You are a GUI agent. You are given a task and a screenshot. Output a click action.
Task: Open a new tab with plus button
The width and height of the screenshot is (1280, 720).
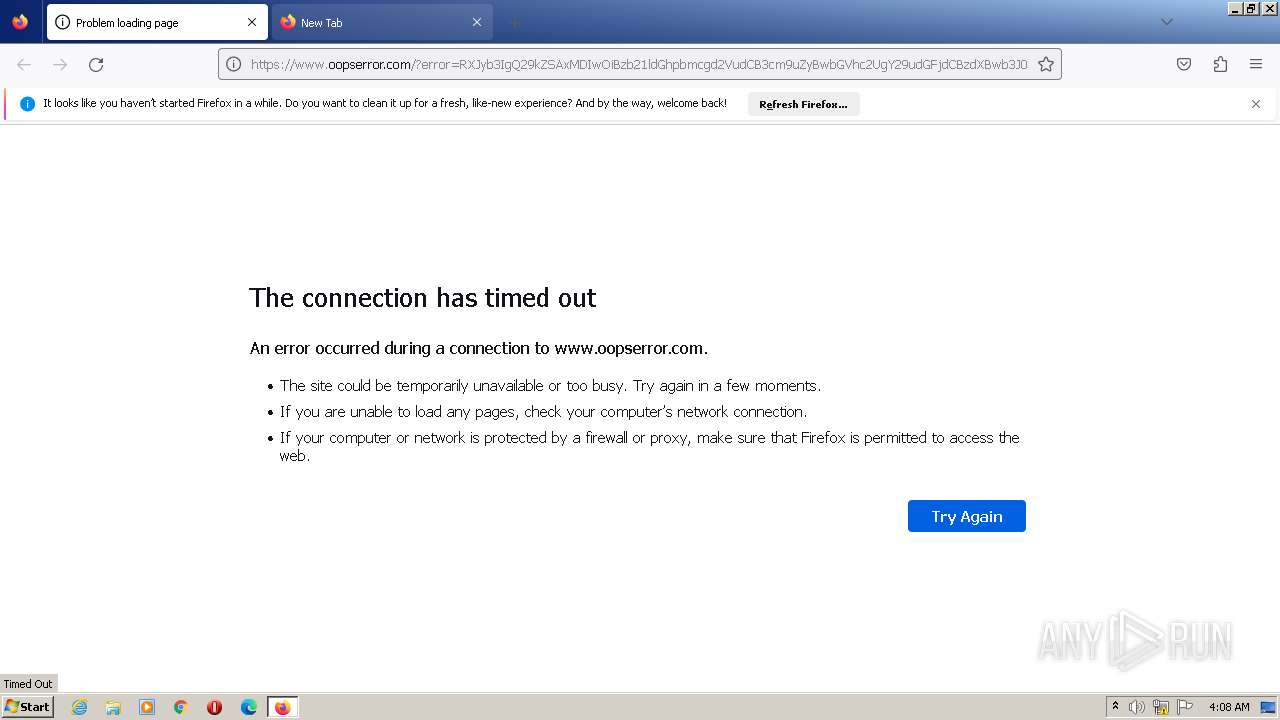514,22
